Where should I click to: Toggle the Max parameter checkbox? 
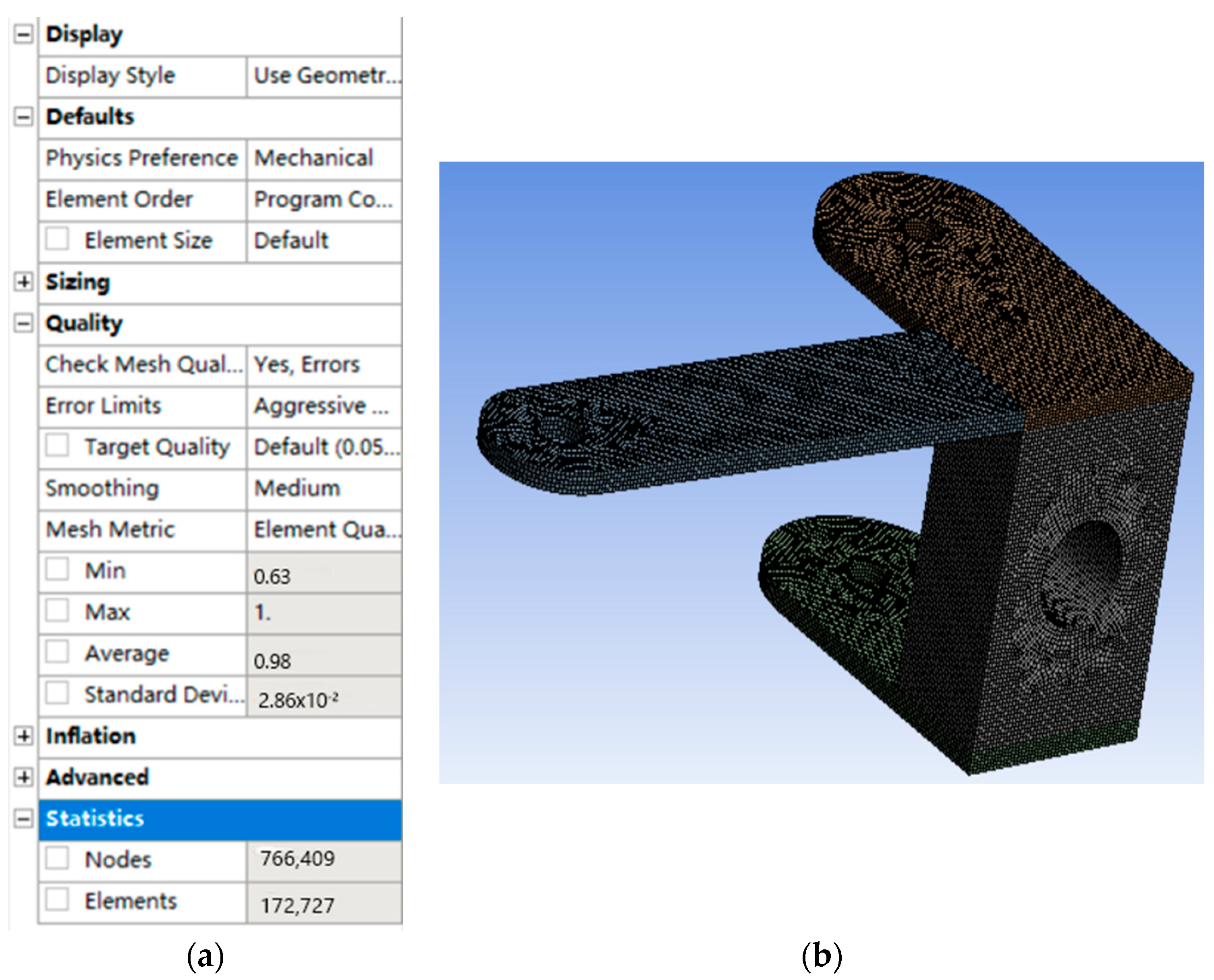[58, 611]
